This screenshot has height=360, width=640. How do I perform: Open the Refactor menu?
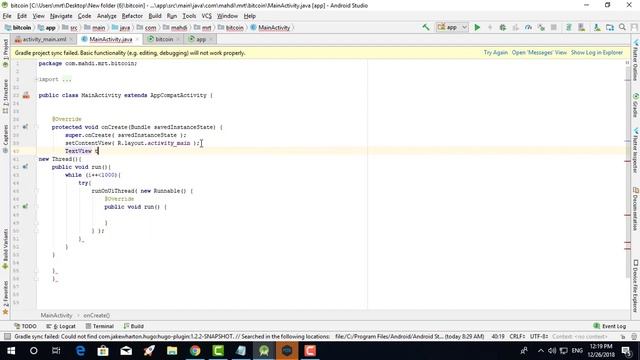[132, 16]
